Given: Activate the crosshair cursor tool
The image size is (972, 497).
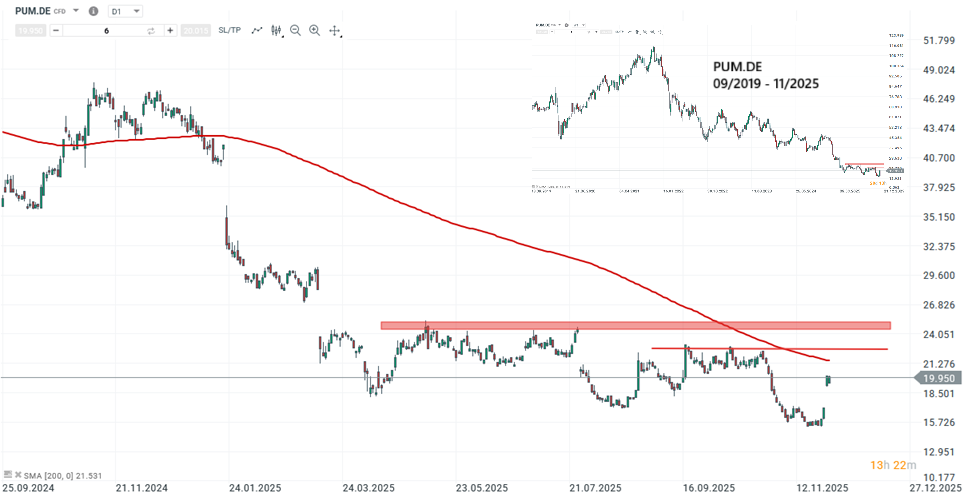Looking at the screenshot, I should coord(334,31).
